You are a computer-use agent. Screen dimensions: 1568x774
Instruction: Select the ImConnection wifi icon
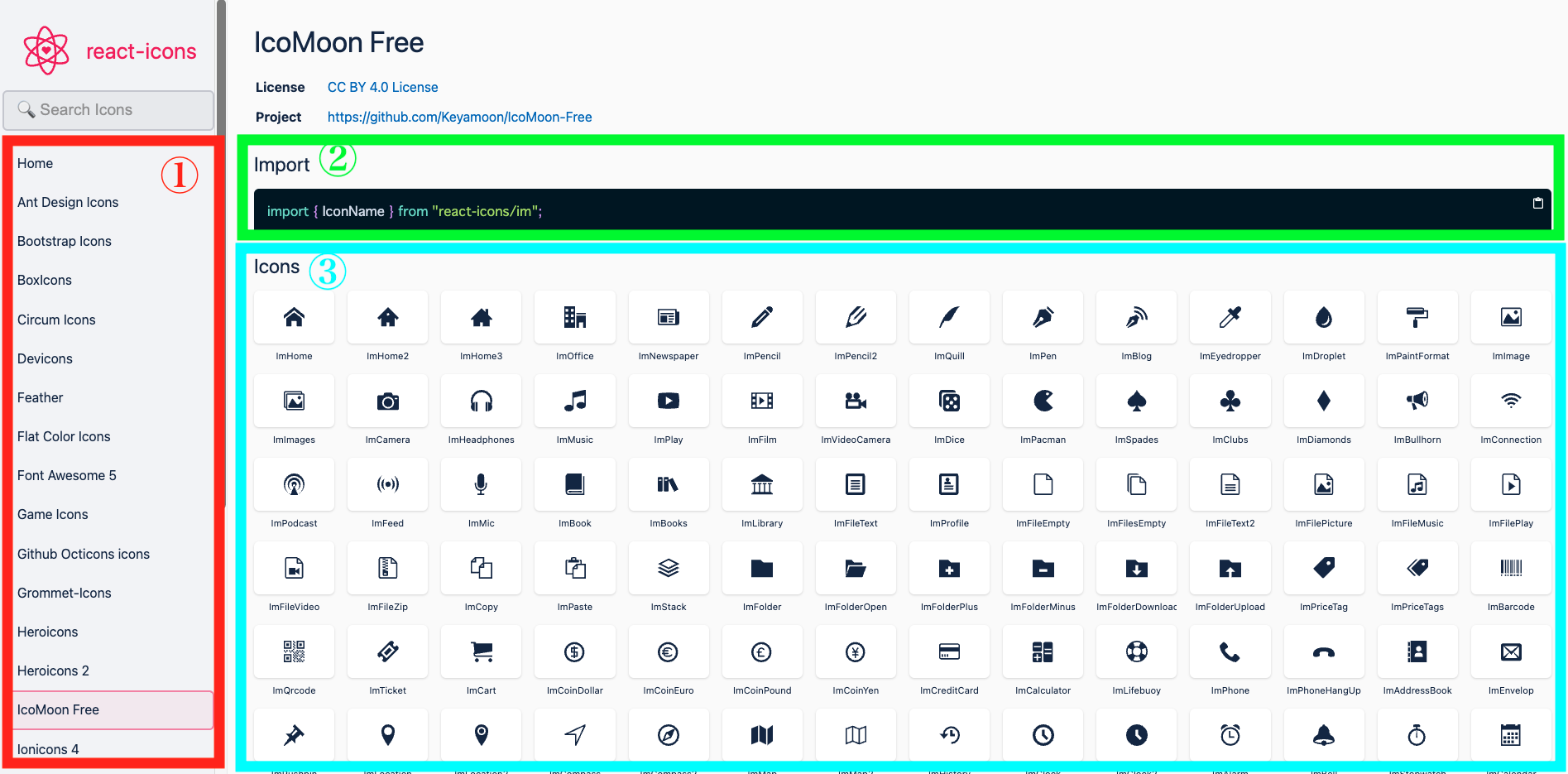pyautogui.click(x=1510, y=401)
